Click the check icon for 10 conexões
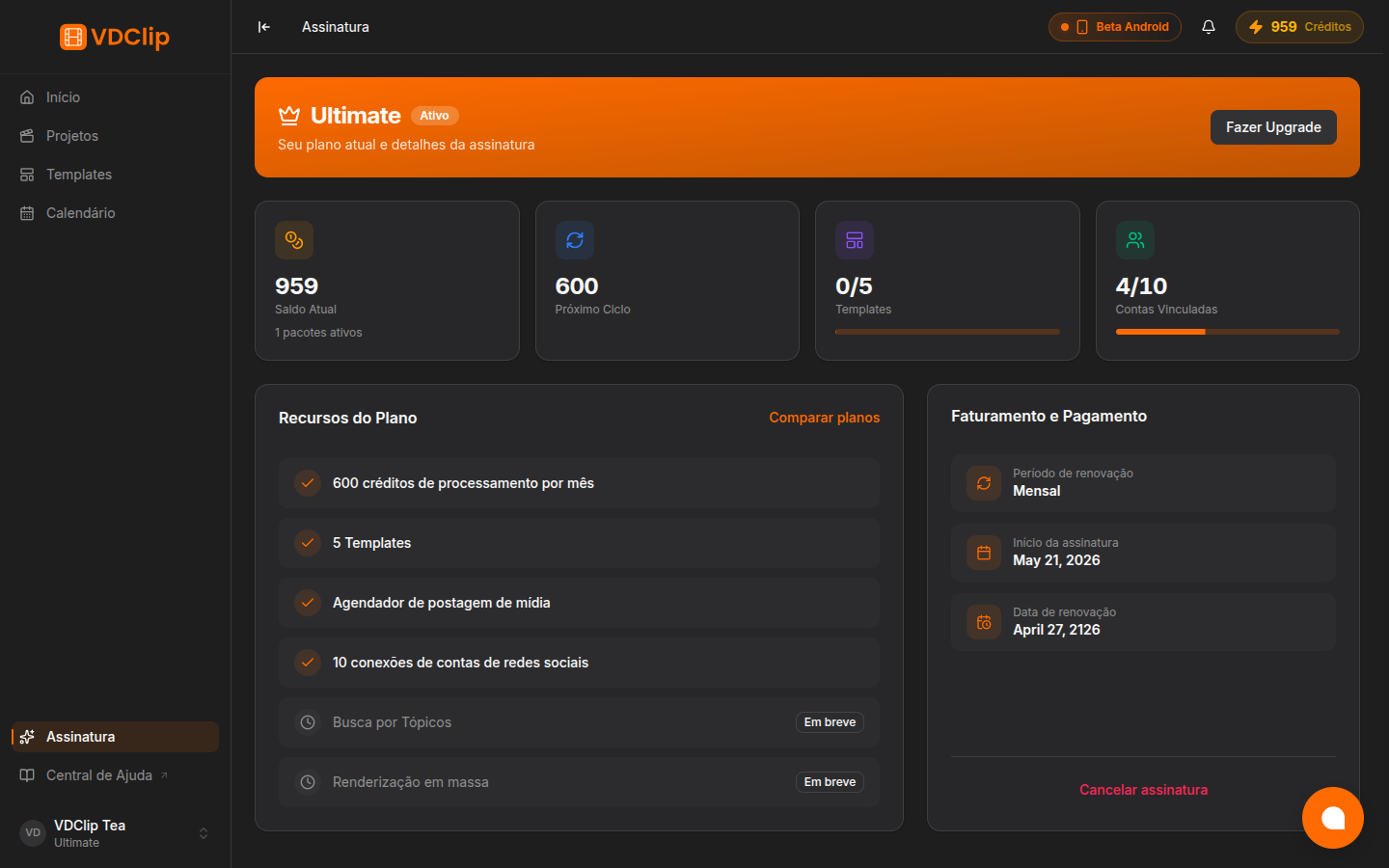This screenshot has height=868, width=1389. (x=308, y=663)
